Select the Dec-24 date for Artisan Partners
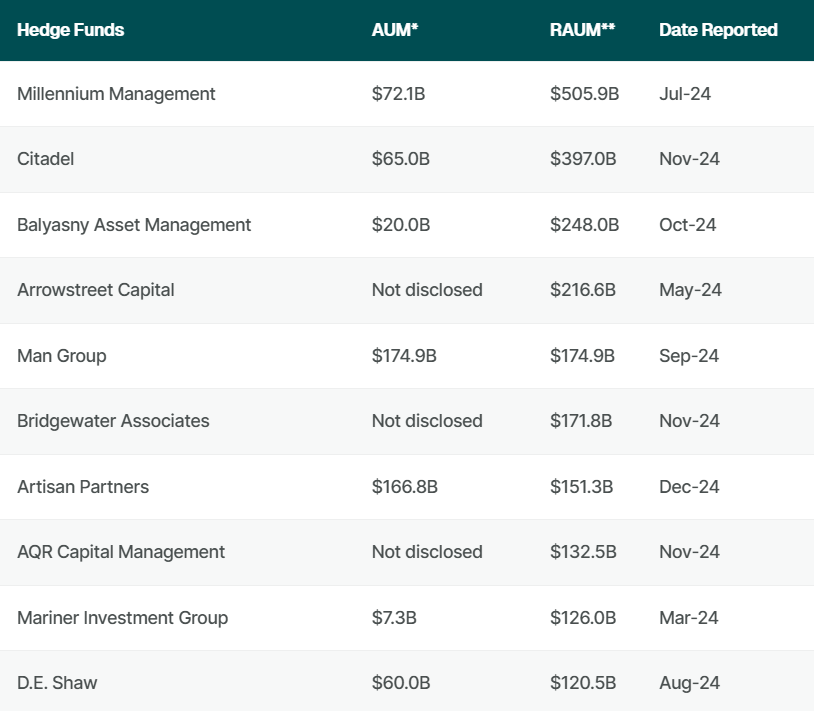Image resolution: width=814 pixels, height=711 pixels. coord(689,487)
